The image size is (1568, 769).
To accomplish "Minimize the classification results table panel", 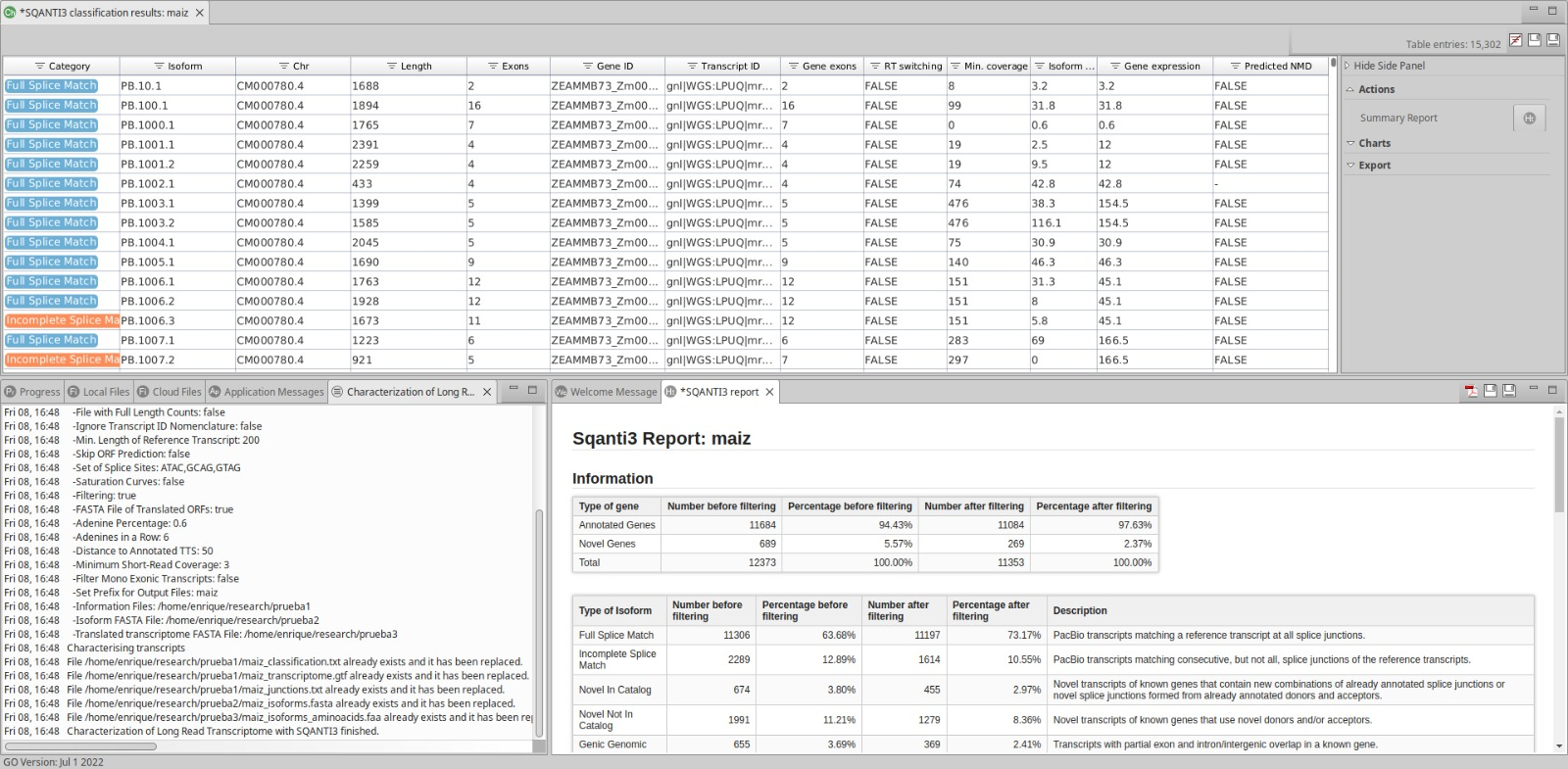I will pos(1534,10).
